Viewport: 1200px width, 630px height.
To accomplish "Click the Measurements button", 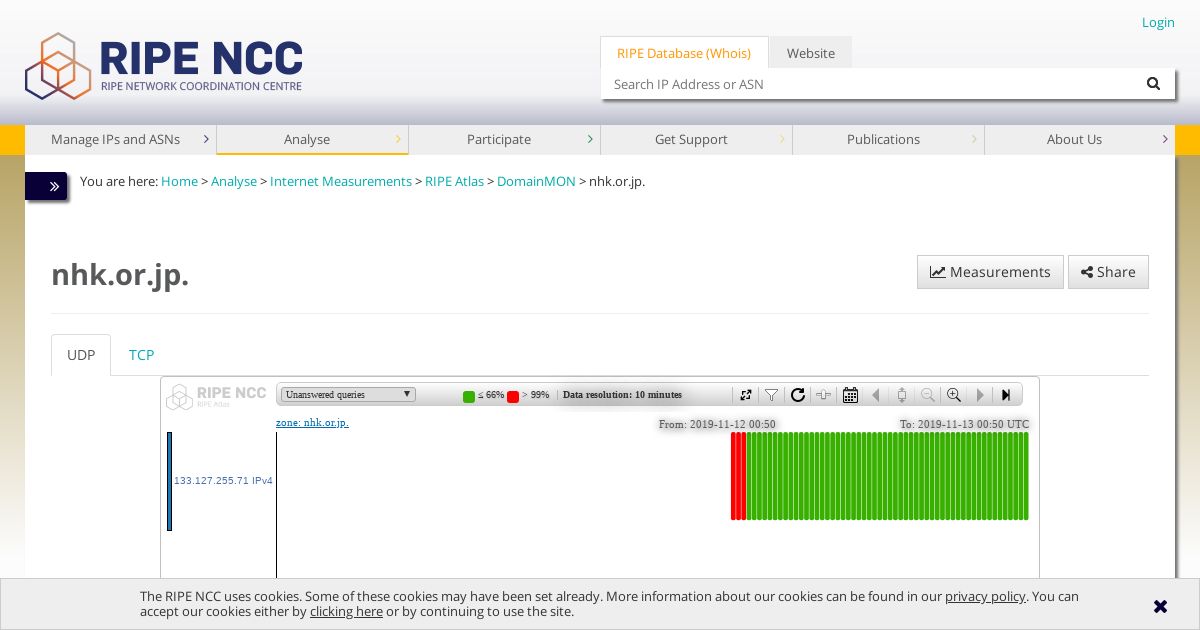I will point(990,272).
